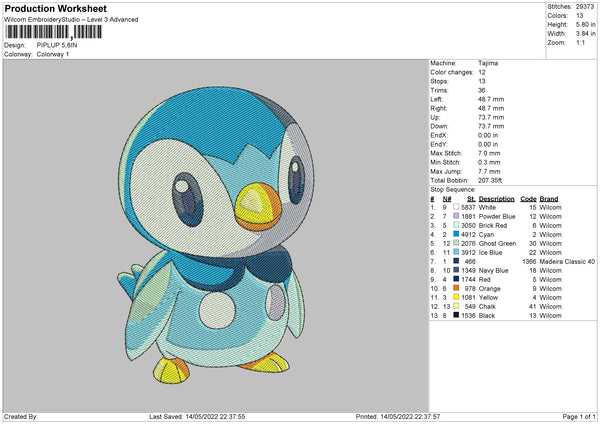Click the Height value '5.80 in'
This screenshot has height=424, width=600.
(x=585, y=24)
